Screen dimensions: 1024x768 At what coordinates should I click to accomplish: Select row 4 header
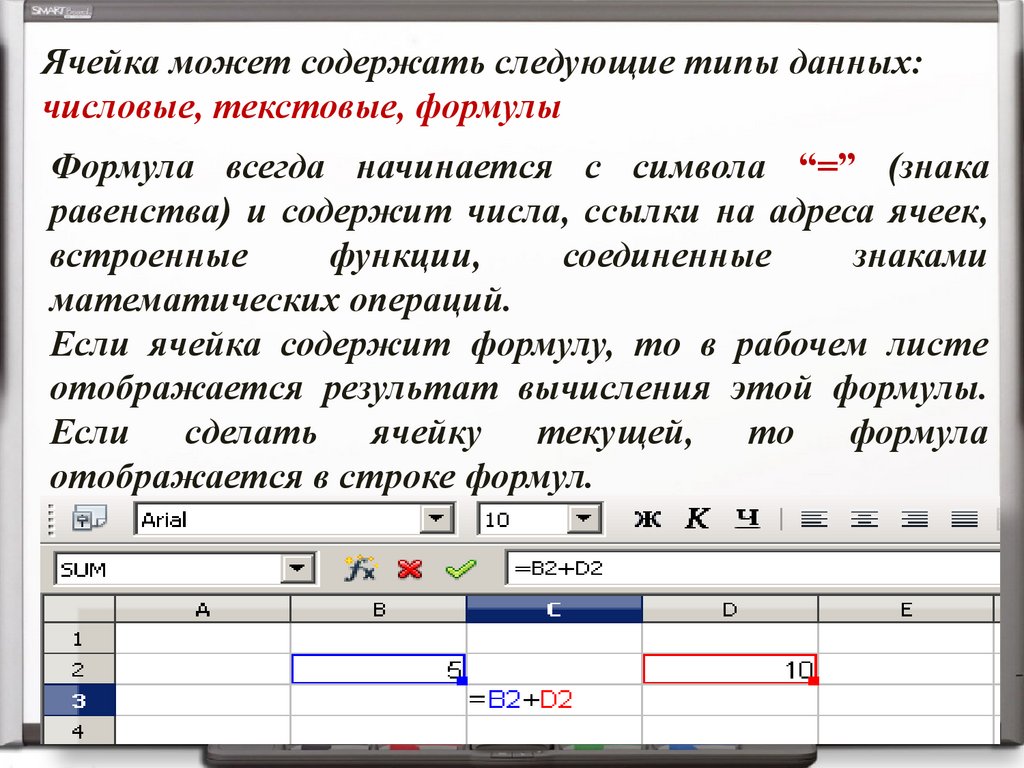pyautogui.click(x=78, y=730)
